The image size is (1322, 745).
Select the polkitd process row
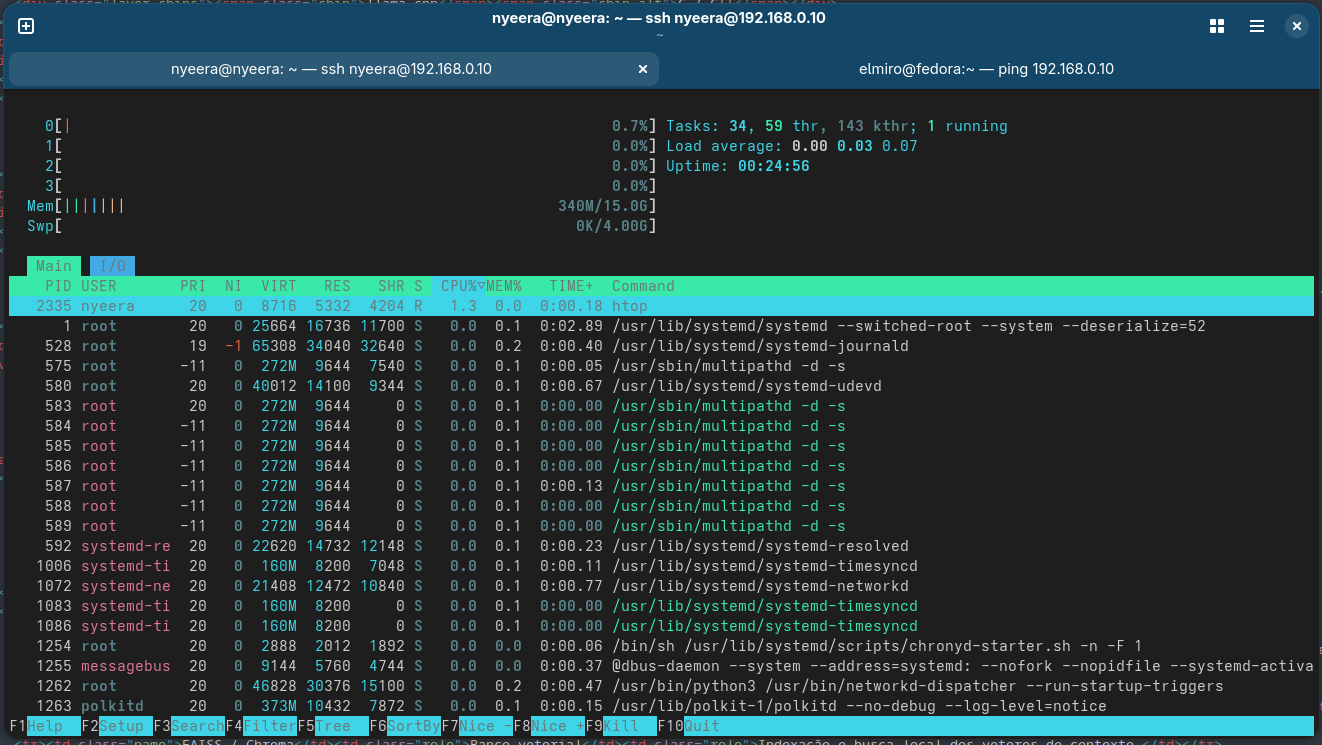coord(660,706)
